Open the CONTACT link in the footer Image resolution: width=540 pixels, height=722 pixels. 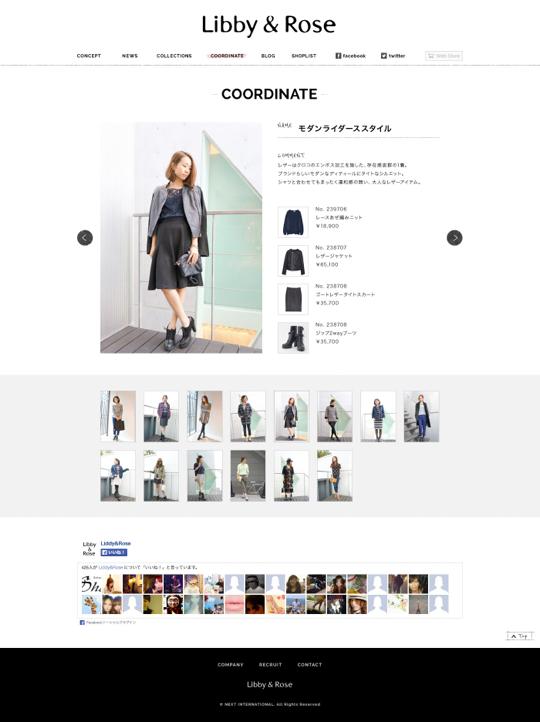tap(310, 664)
